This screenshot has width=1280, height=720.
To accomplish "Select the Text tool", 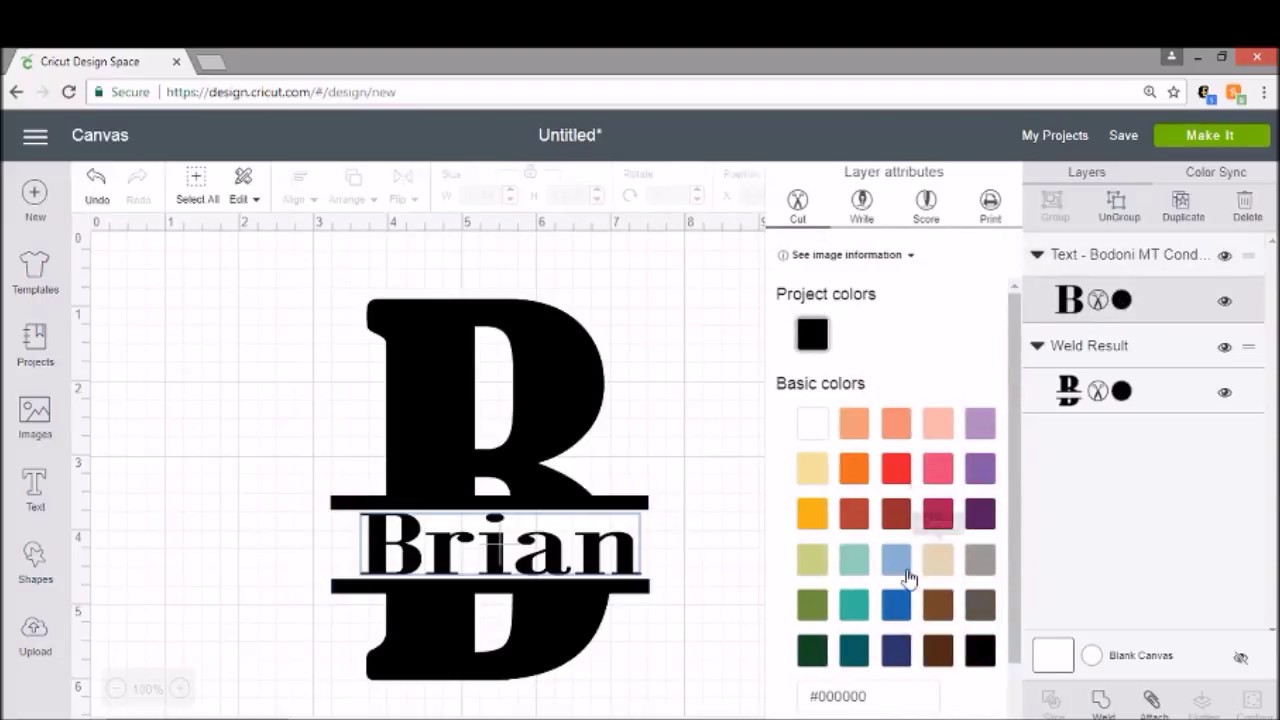I will pos(35,490).
